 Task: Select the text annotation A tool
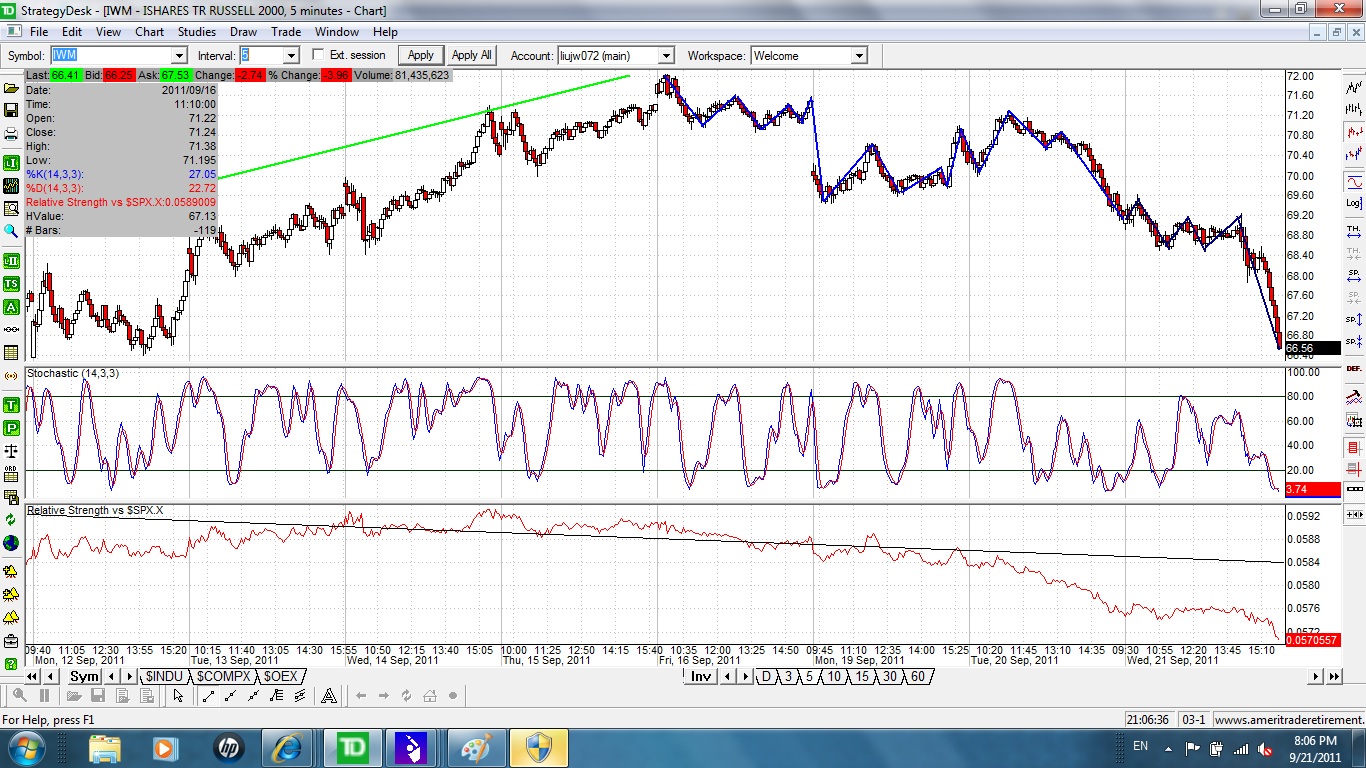(x=329, y=696)
